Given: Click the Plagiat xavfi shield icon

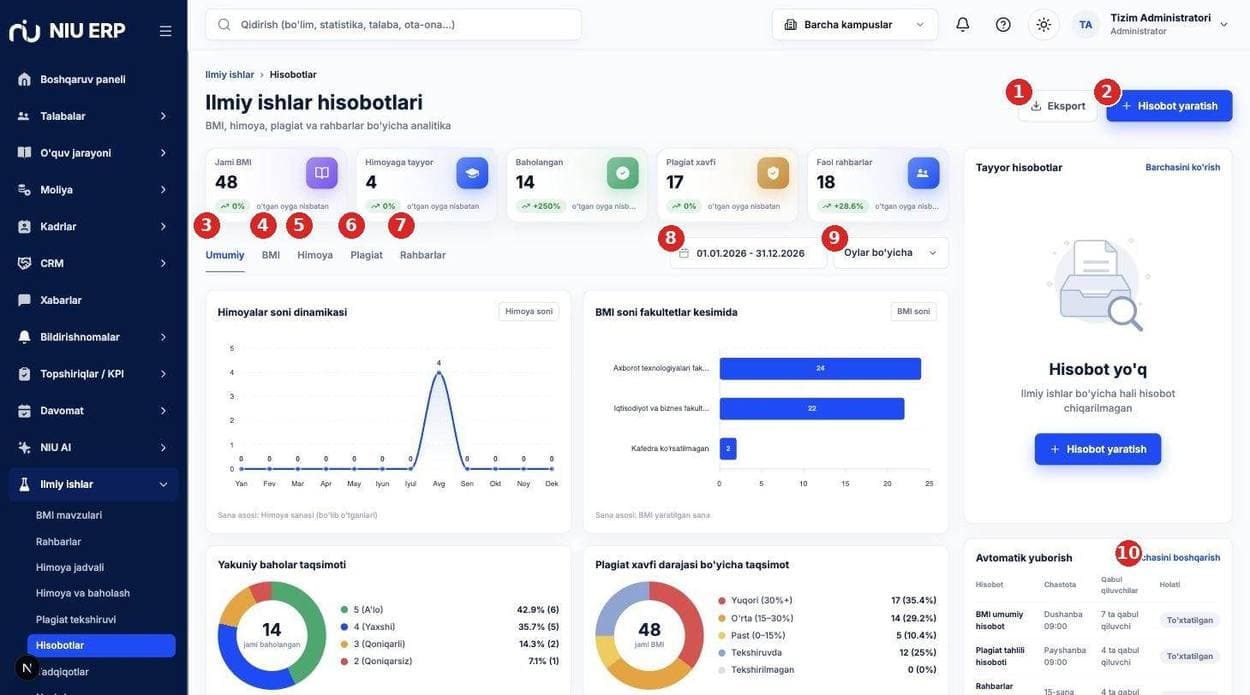Looking at the screenshot, I should tap(773, 173).
